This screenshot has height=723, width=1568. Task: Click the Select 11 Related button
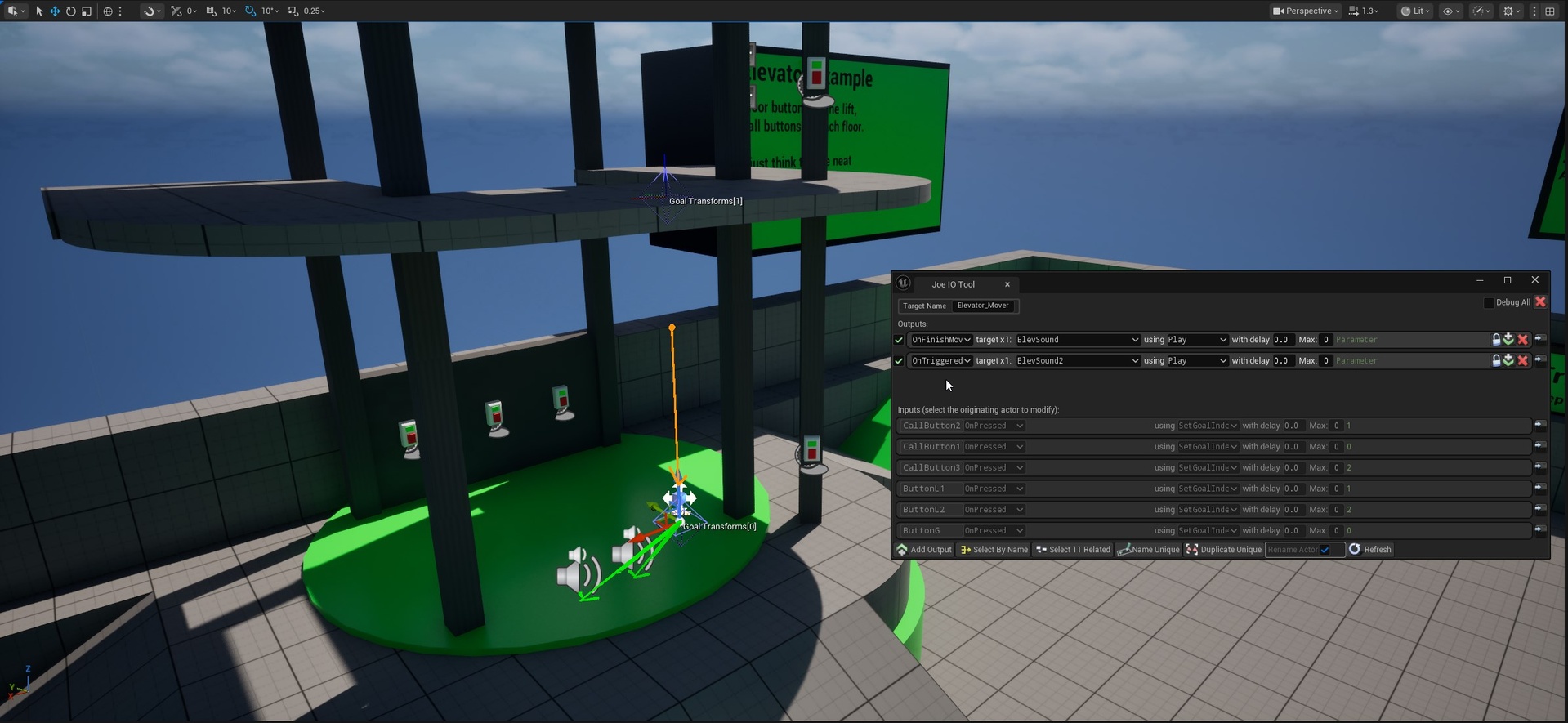[x=1073, y=550]
